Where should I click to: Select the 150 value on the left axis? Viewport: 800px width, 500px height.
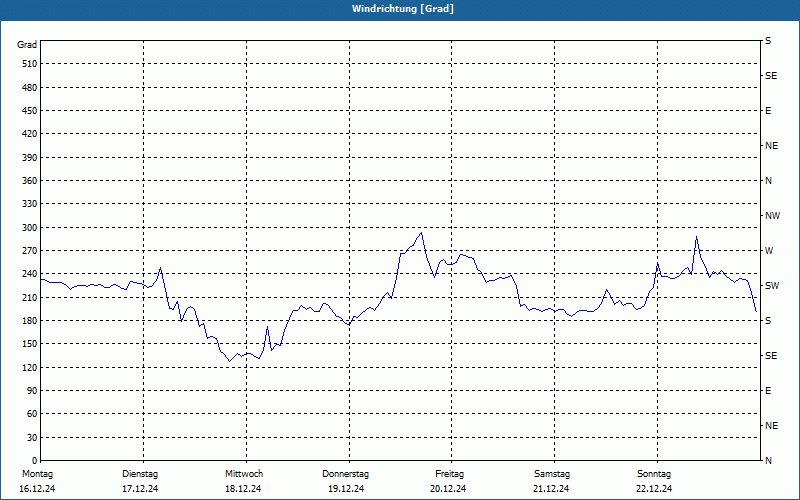pos(30,344)
